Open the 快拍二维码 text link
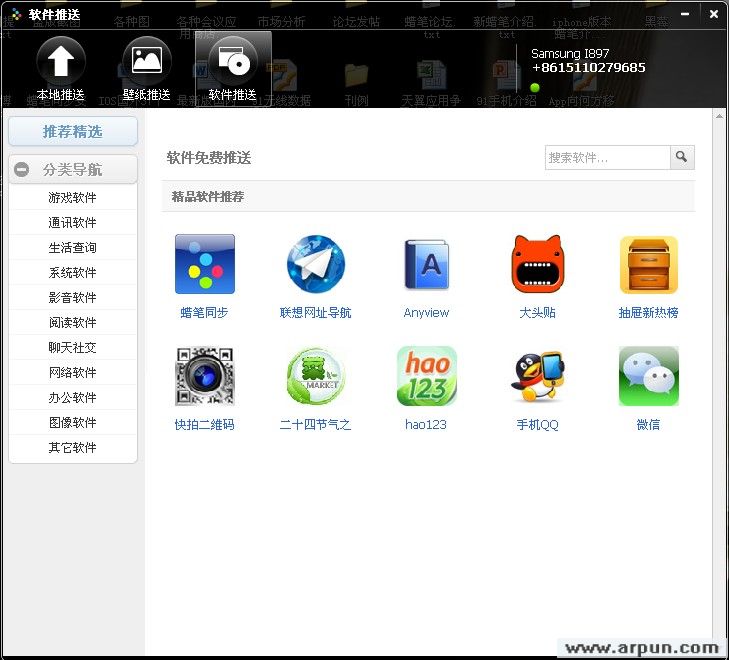Screen dimensions: 729x660 205,425
